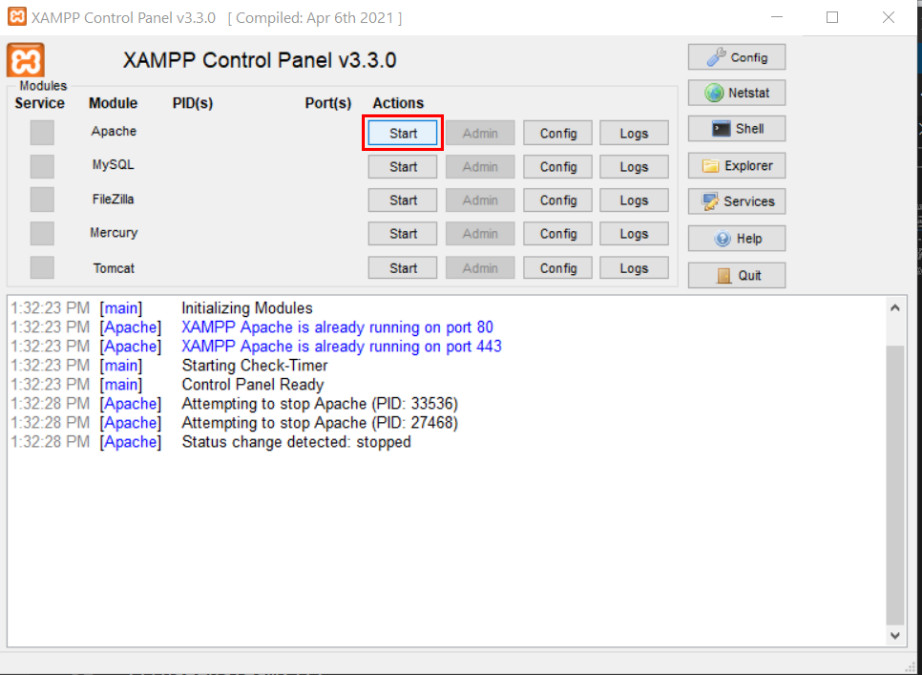Open the Mercury Logs menu
The height and width of the screenshot is (675, 922).
634,234
